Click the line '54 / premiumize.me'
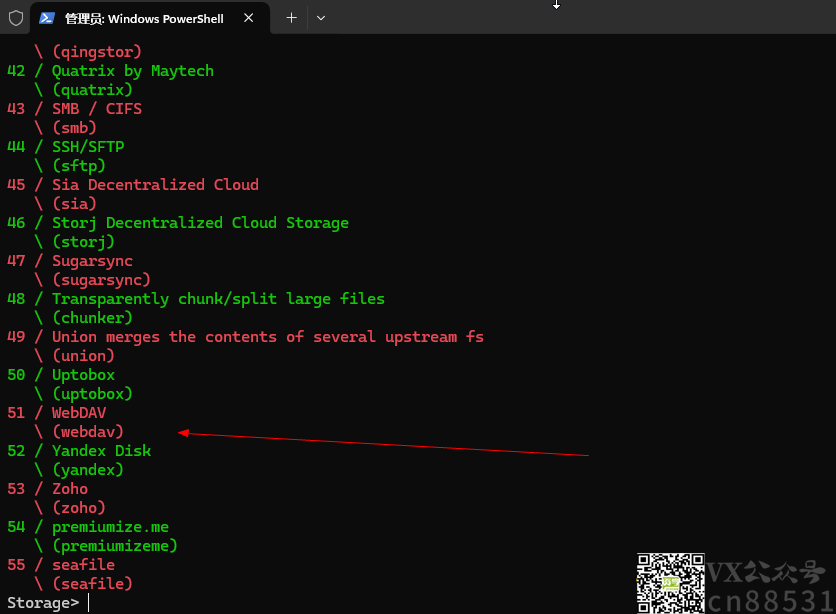The height and width of the screenshot is (614, 836). [x=88, y=527]
